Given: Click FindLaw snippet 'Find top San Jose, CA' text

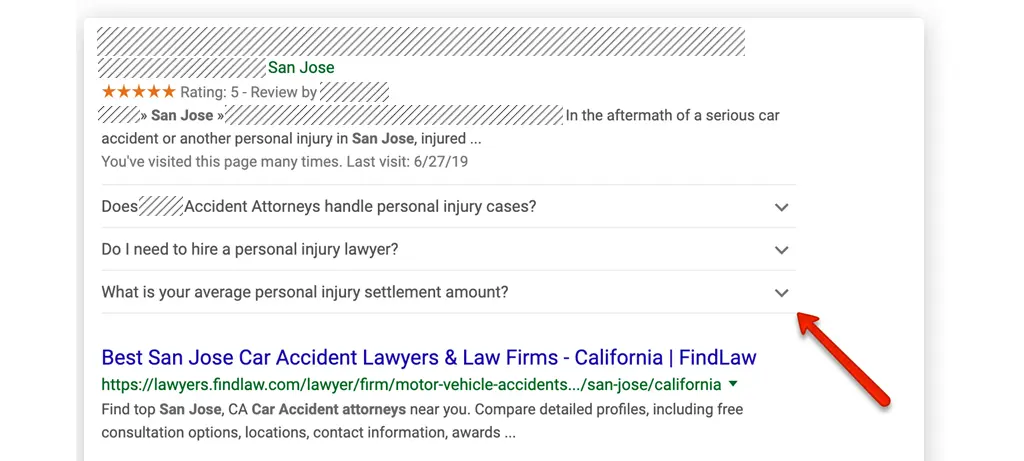Looking at the screenshot, I should point(174,410).
